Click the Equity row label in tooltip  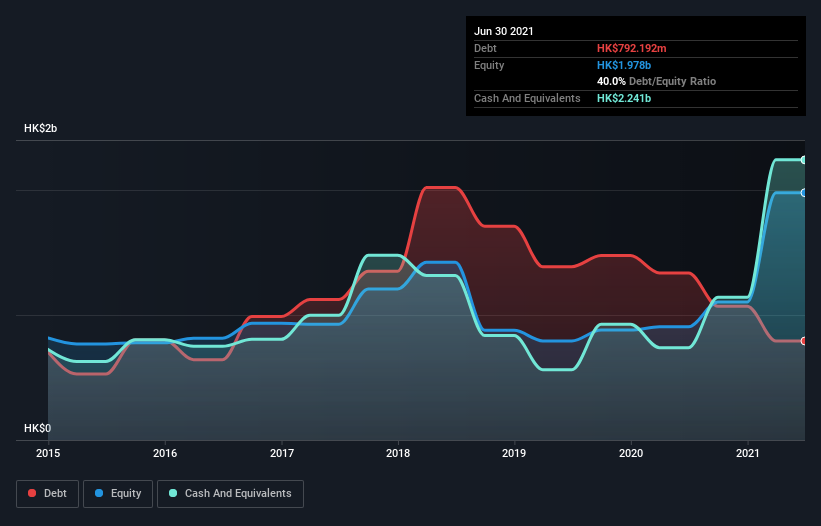[x=489, y=65]
